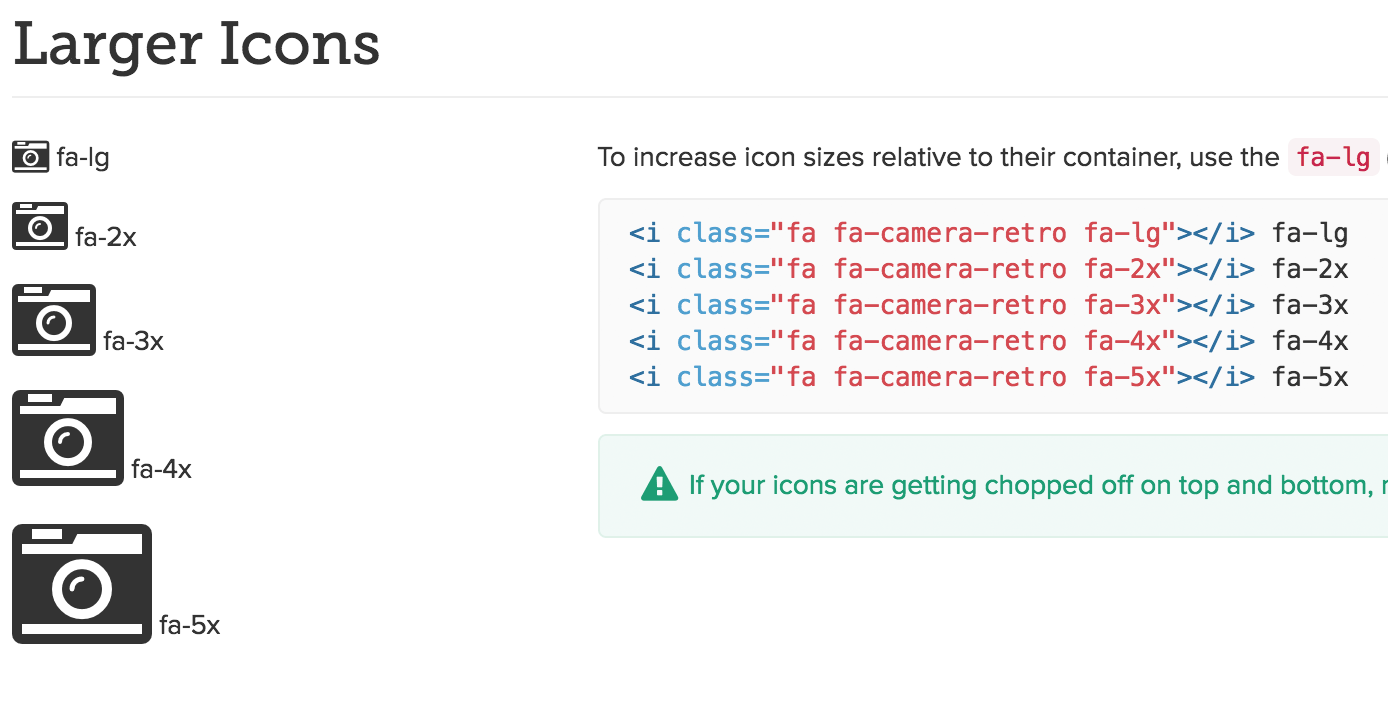
Task: Click the first code line with fa-lg class
Action: coord(988,234)
